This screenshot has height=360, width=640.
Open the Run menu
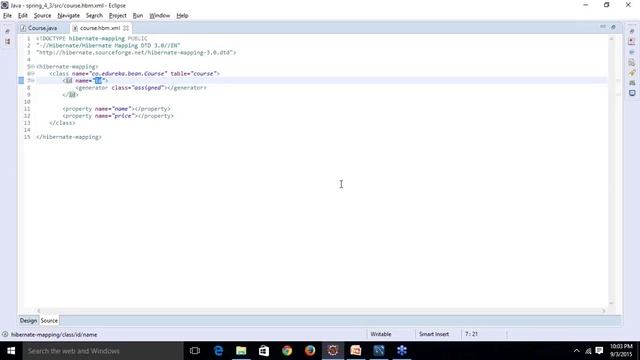click(138, 16)
